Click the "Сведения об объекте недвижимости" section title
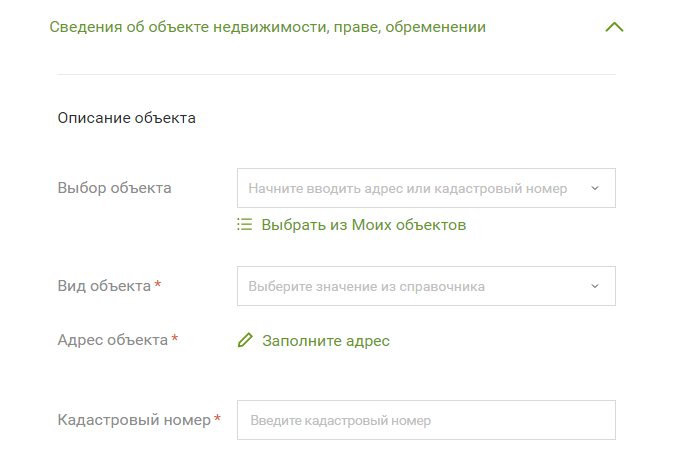The width and height of the screenshot is (679, 473). 268,28
